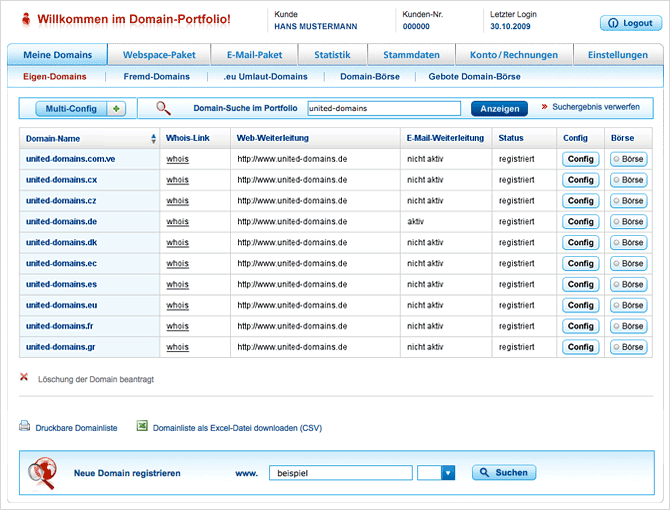Click the E-Mail-Weiterleitung column header
The width and height of the screenshot is (670, 510).
point(445,138)
